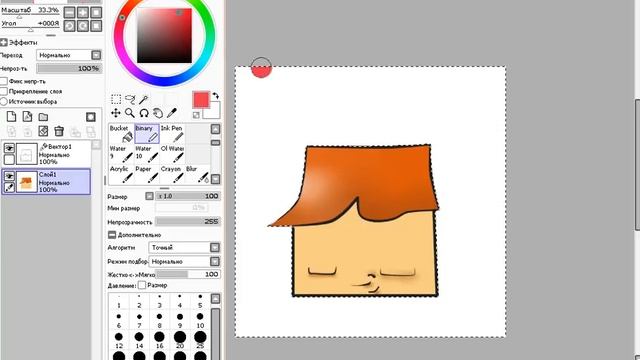640x360 pixels.
Task: Select the rectangular selection tool
Action: pyautogui.click(x=116, y=99)
